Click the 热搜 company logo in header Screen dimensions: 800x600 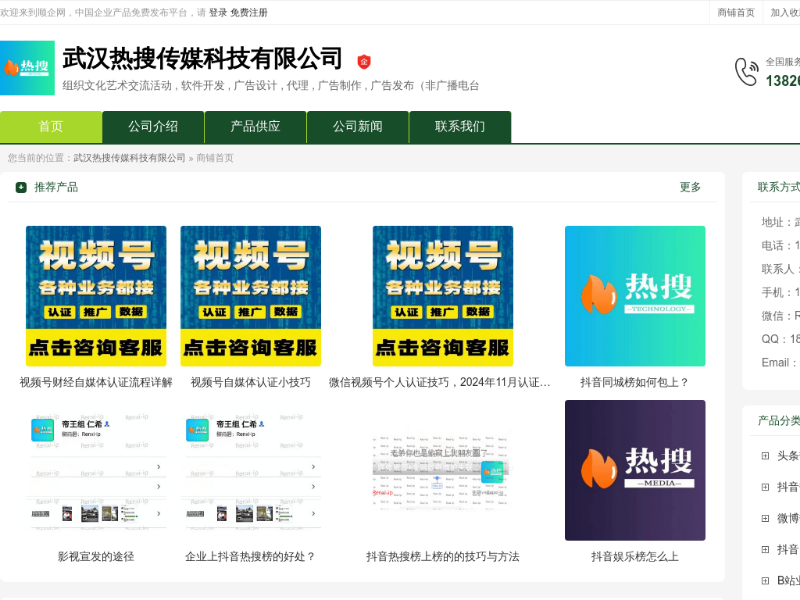coord(27,68)
